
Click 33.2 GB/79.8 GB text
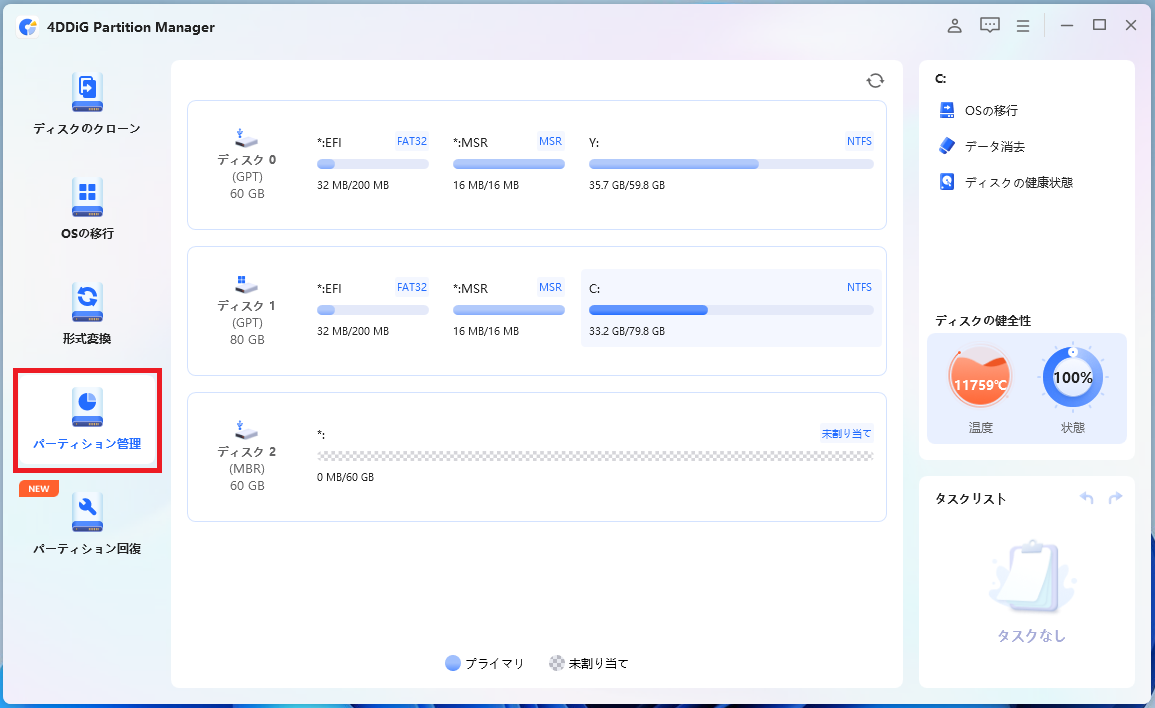click(x=627, y=332)
